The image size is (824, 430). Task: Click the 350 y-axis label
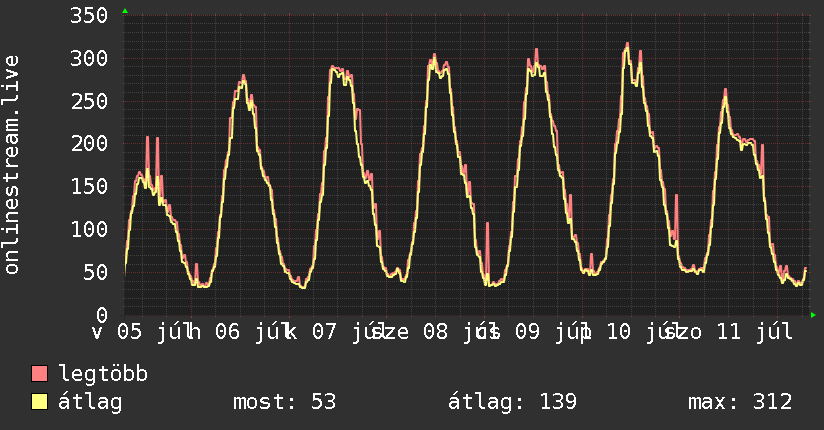pos(89,15)
